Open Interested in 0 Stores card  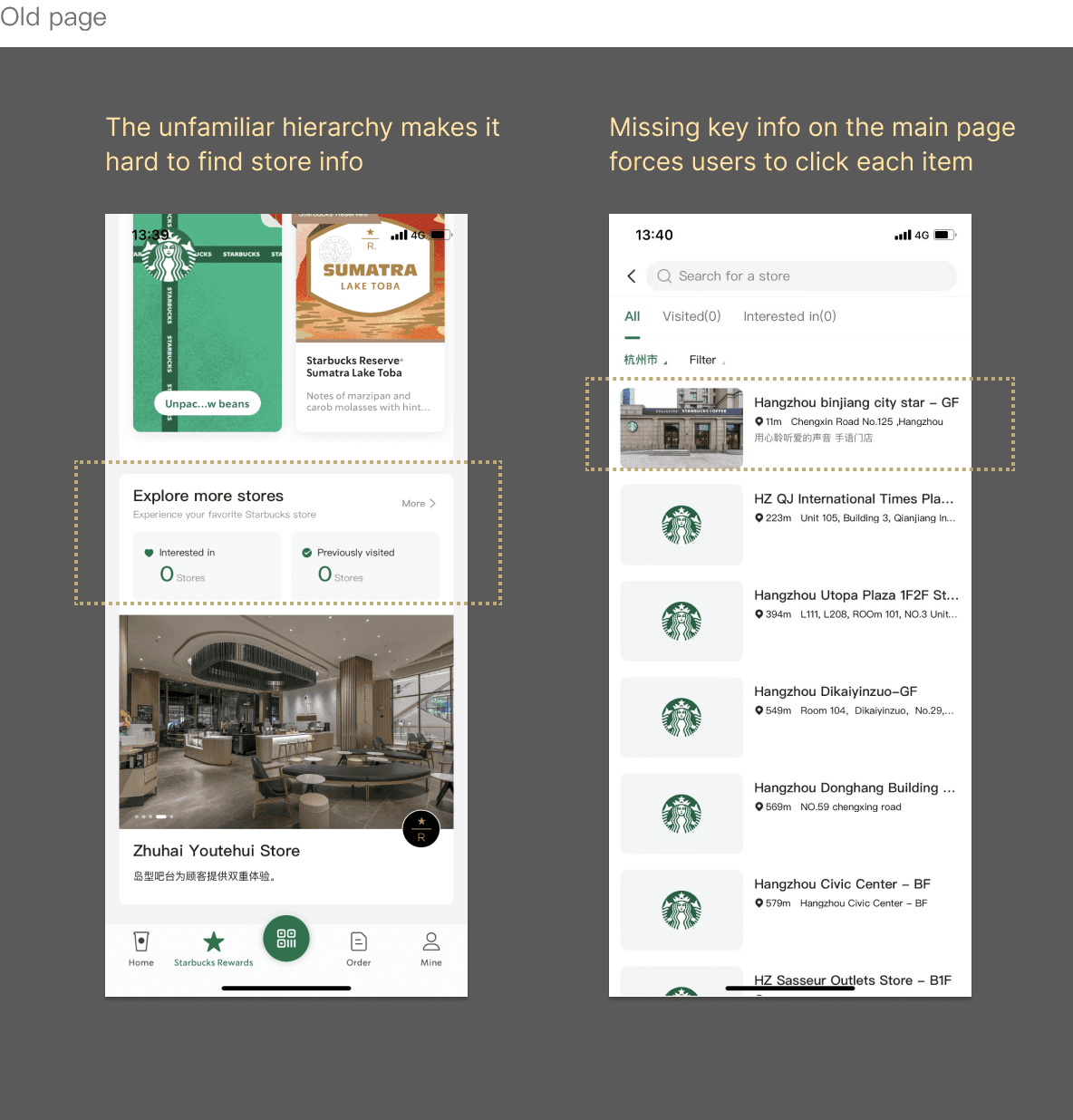tap(208, 565)
